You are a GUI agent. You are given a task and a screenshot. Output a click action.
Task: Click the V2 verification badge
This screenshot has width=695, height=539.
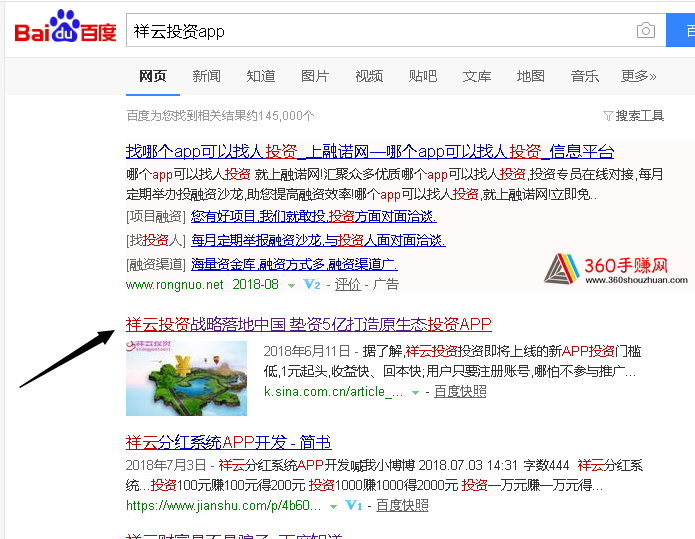click(312, 285)
